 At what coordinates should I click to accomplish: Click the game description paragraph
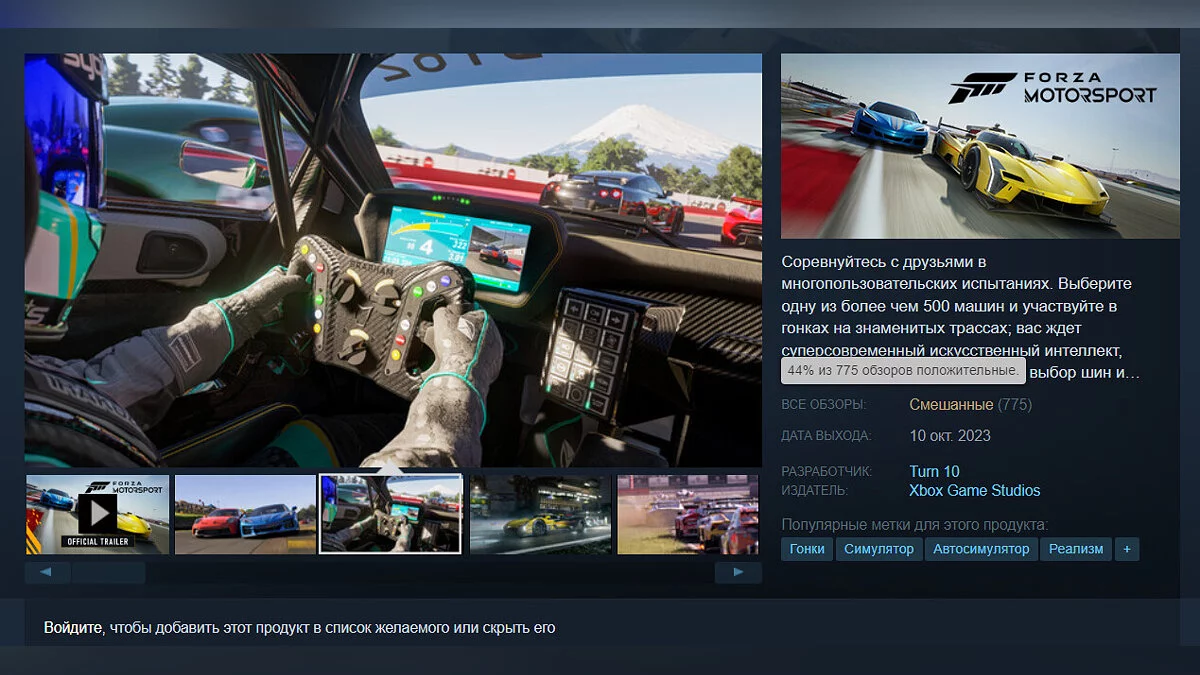(961, 317)
